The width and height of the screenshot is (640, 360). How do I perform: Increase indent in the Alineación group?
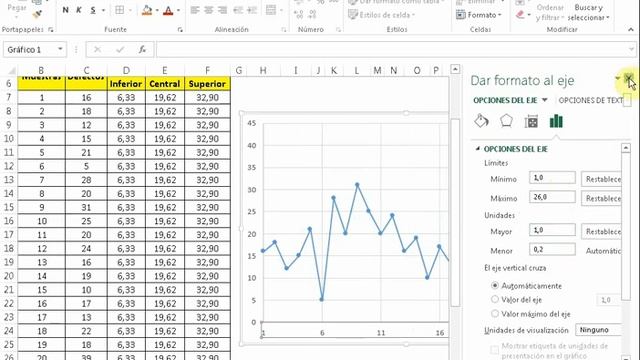coord(252,10)
